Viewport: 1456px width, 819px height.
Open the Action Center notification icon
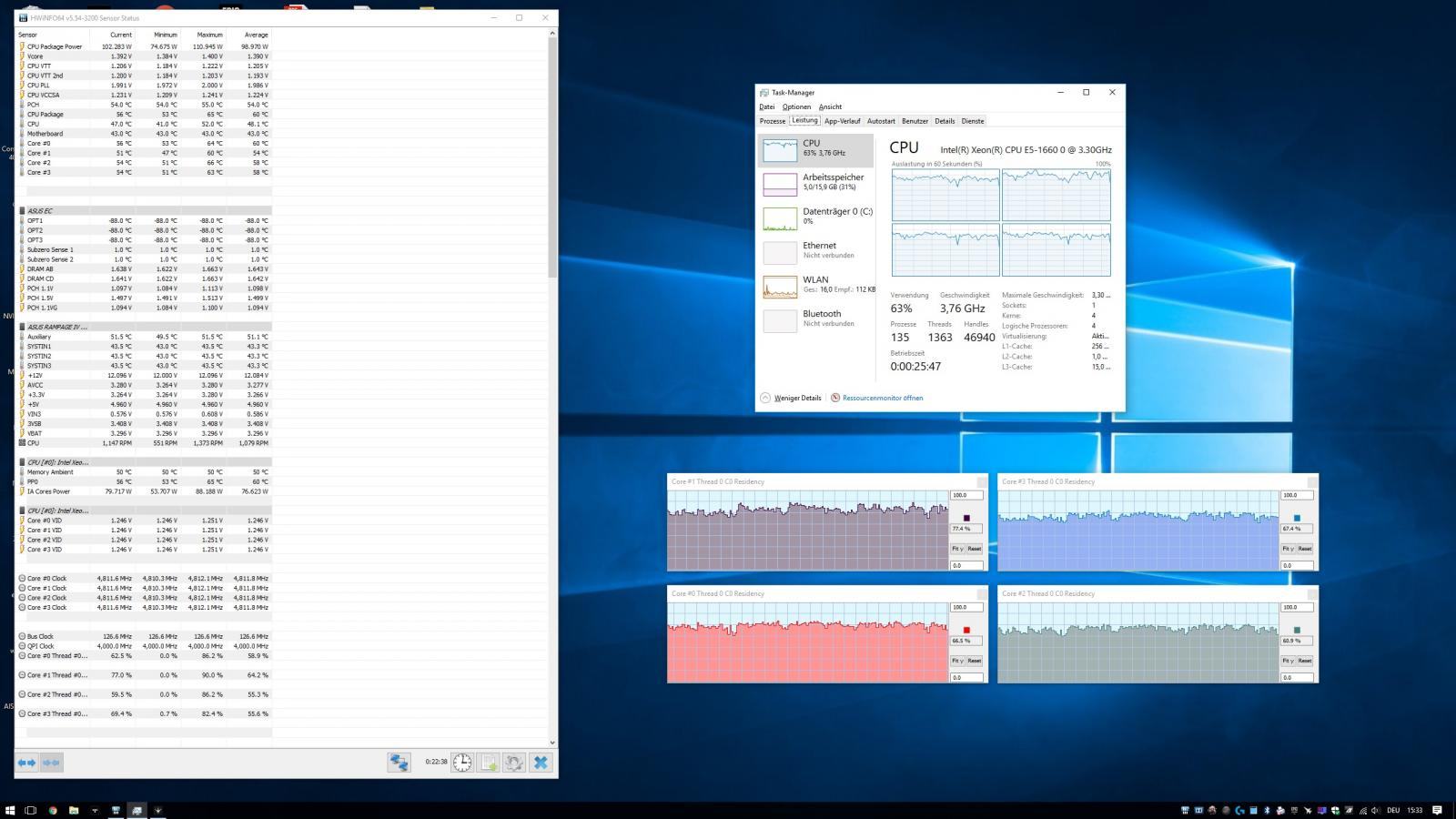point(1437,810)
